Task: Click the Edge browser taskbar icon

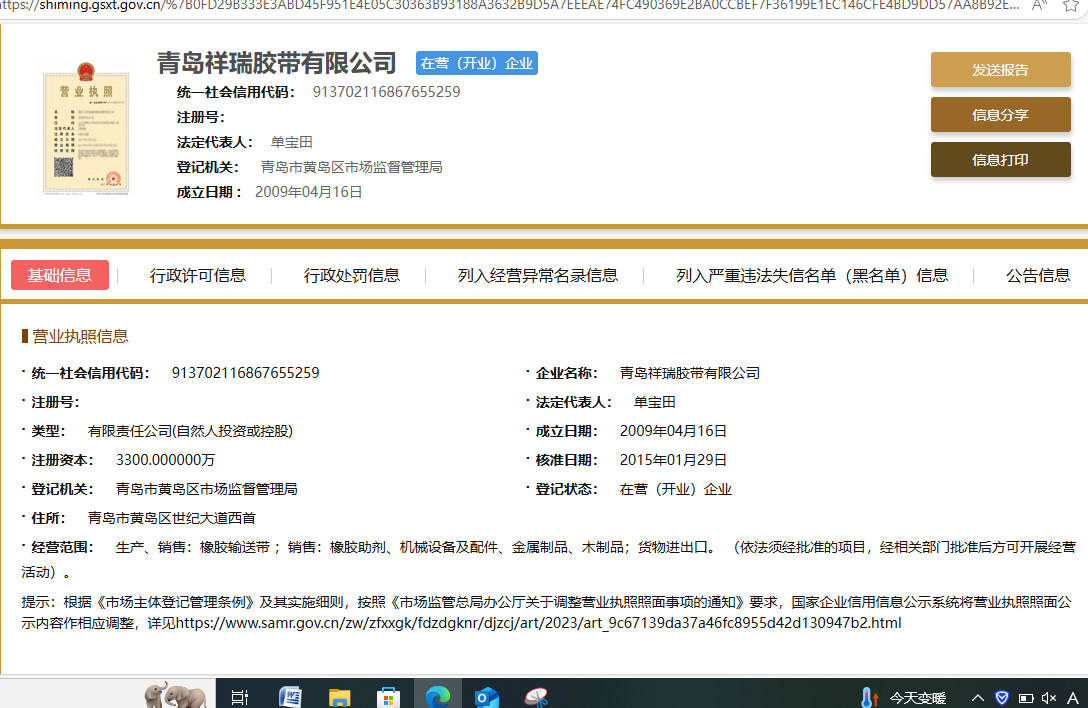Action: 438,696
